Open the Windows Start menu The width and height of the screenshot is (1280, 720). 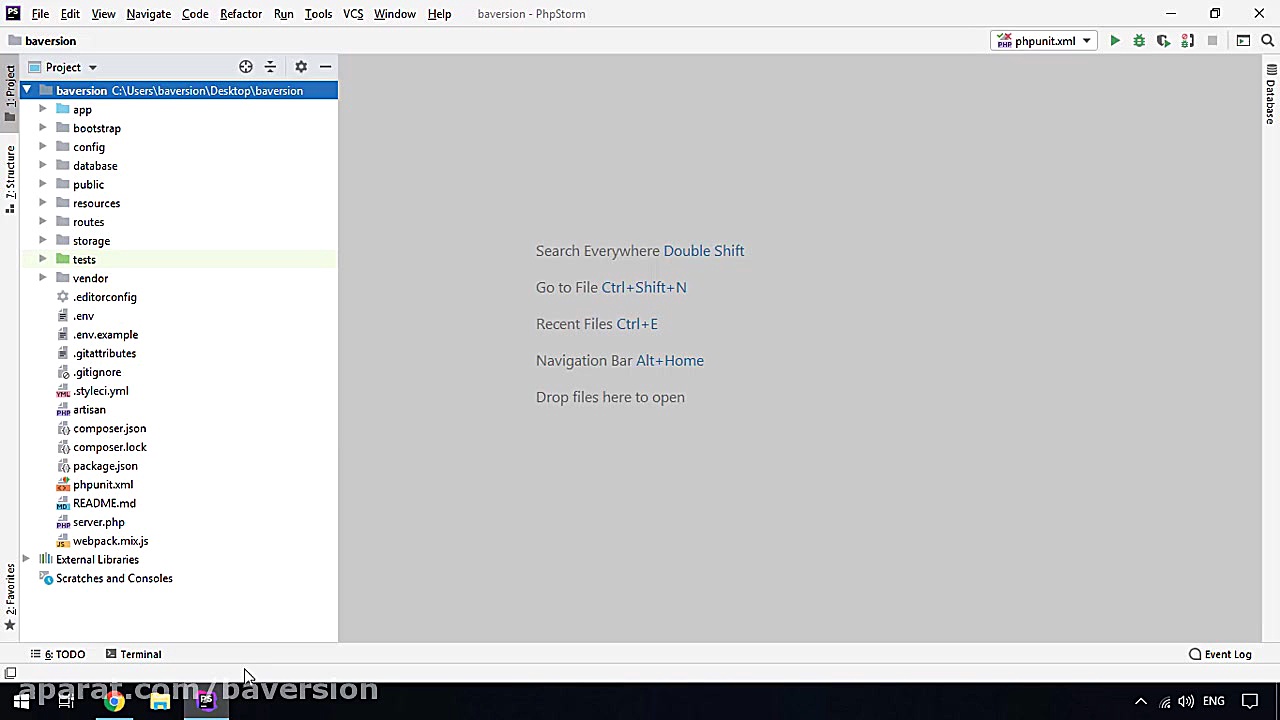[21, 702]
